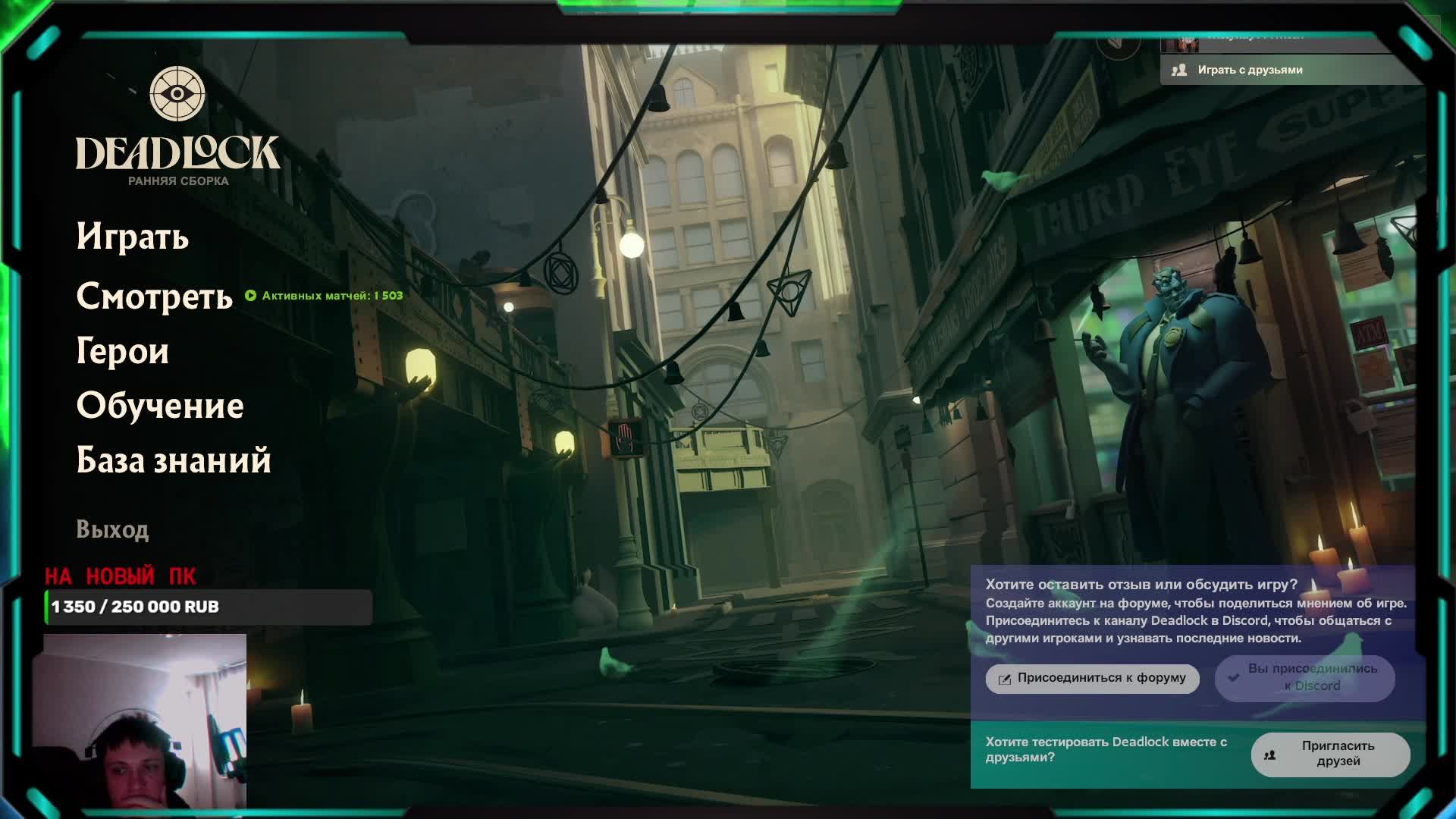This screenshot has width=1456, height=819.
Task: Open База знаний
Action: tap(174, 460)
